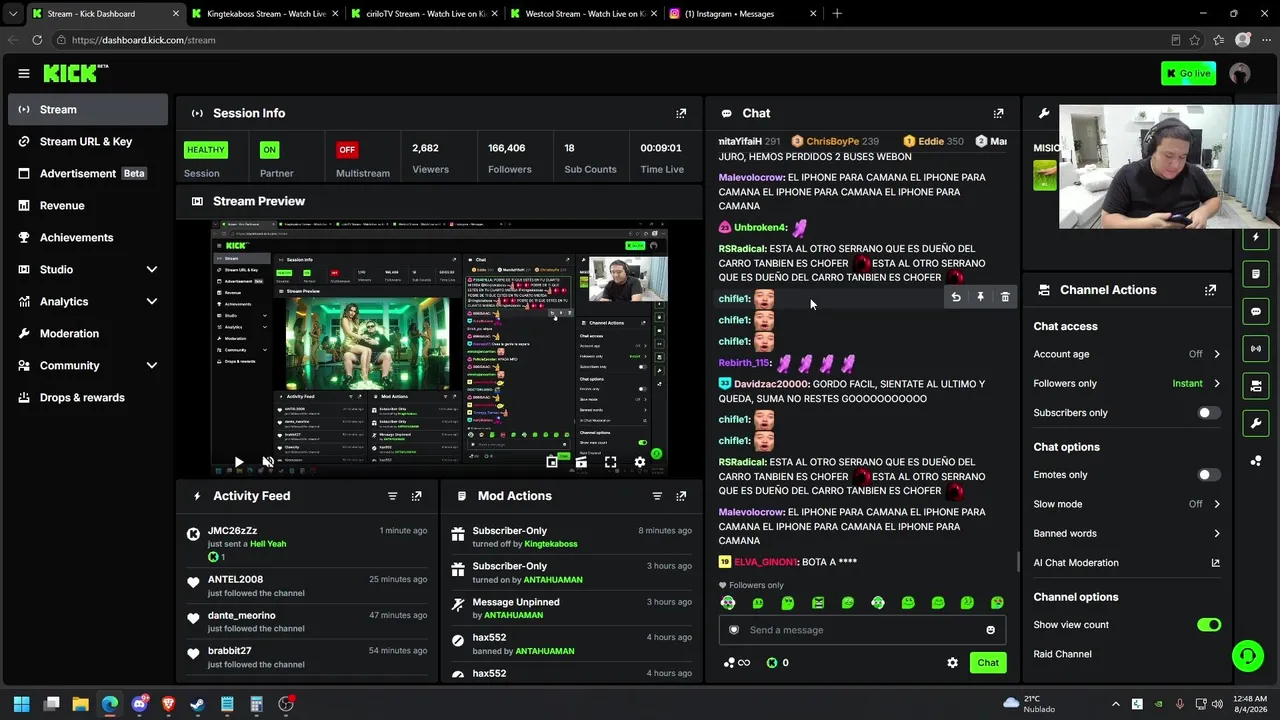Pop out the Session Info panel

pos(681,113)
